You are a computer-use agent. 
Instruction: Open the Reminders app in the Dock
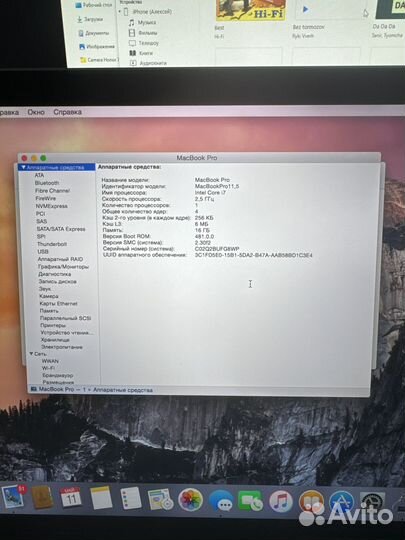131,498
